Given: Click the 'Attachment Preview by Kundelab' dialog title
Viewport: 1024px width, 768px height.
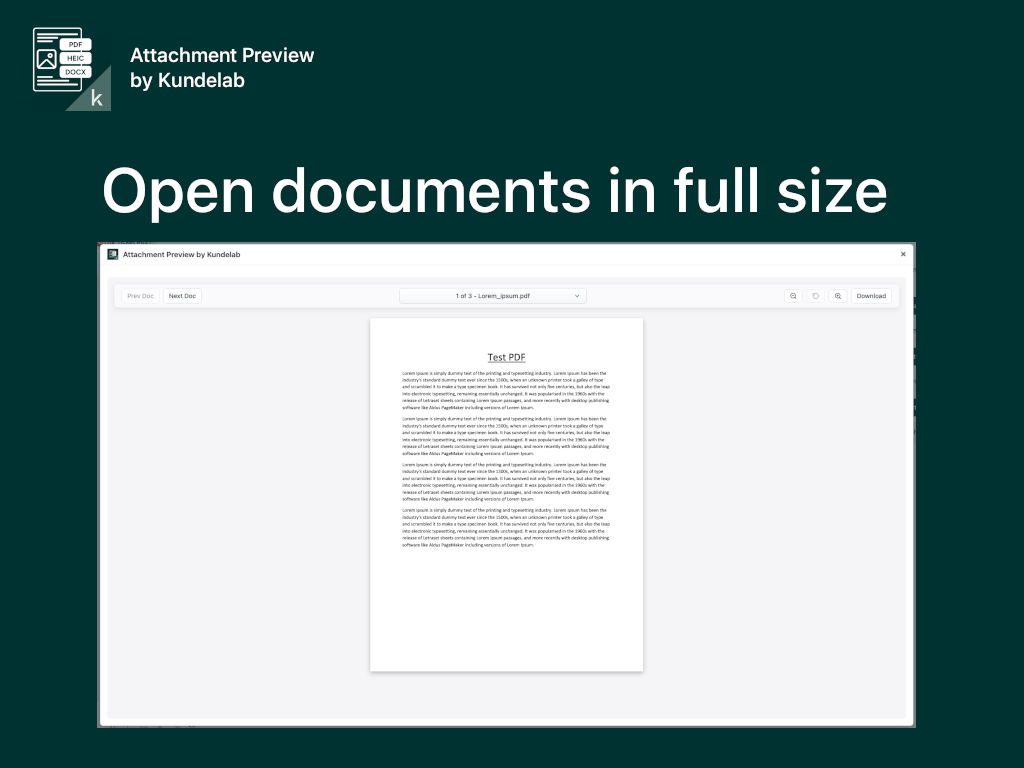Looking at the screenshot, I should click(x=182, y=255).
